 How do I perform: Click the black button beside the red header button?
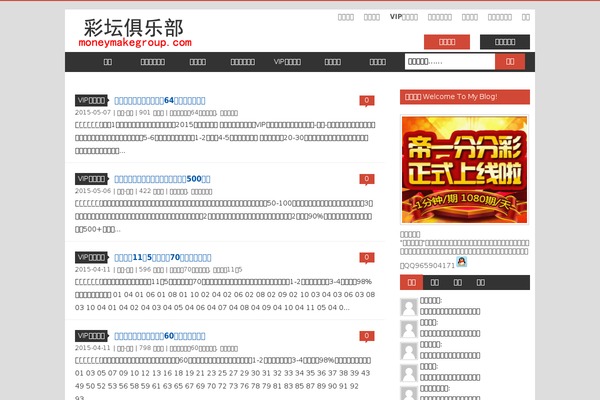pyautogui.click(x=505, y=42)
